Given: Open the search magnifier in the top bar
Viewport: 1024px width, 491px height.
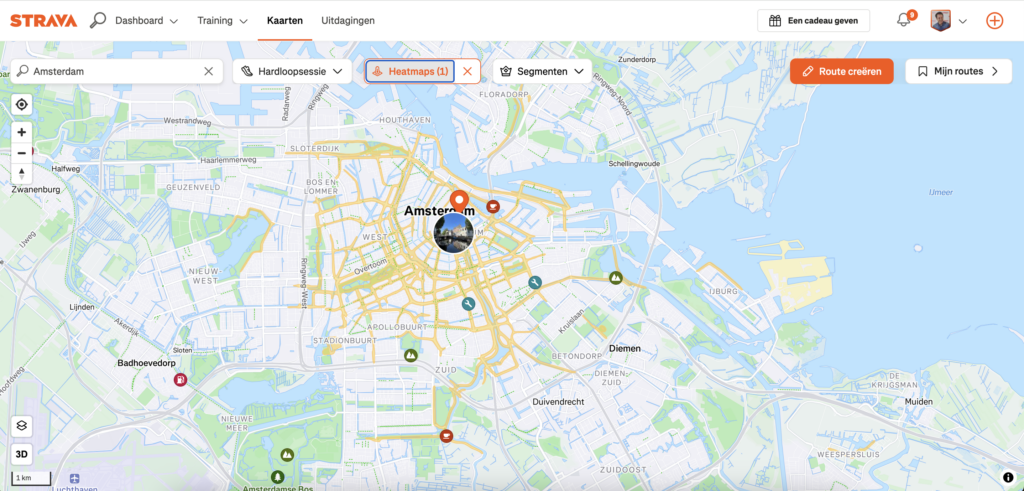Looking at the screenshot, I should coord(98,20).
